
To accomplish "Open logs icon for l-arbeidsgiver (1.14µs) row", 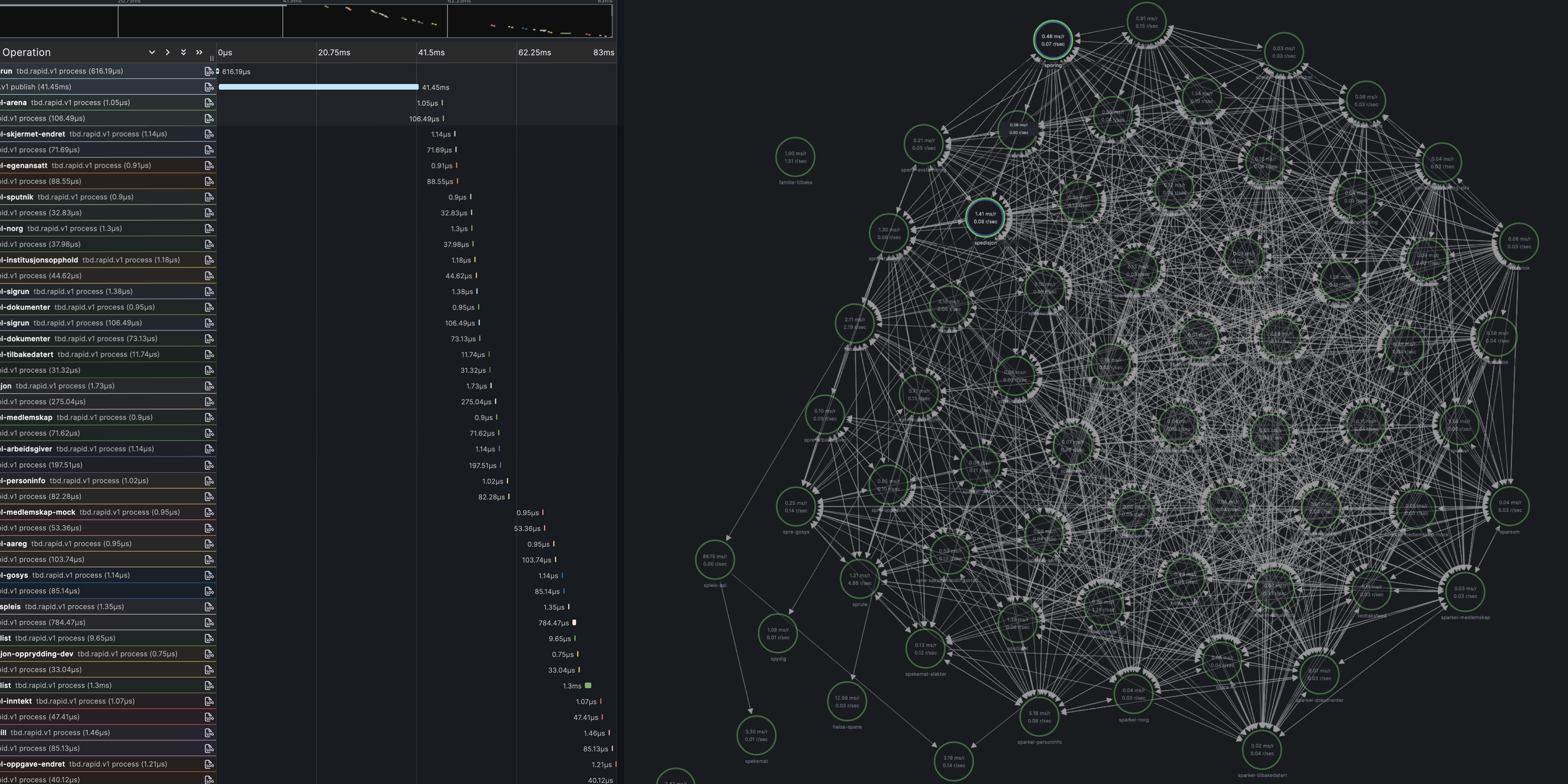I will point(209,449).
